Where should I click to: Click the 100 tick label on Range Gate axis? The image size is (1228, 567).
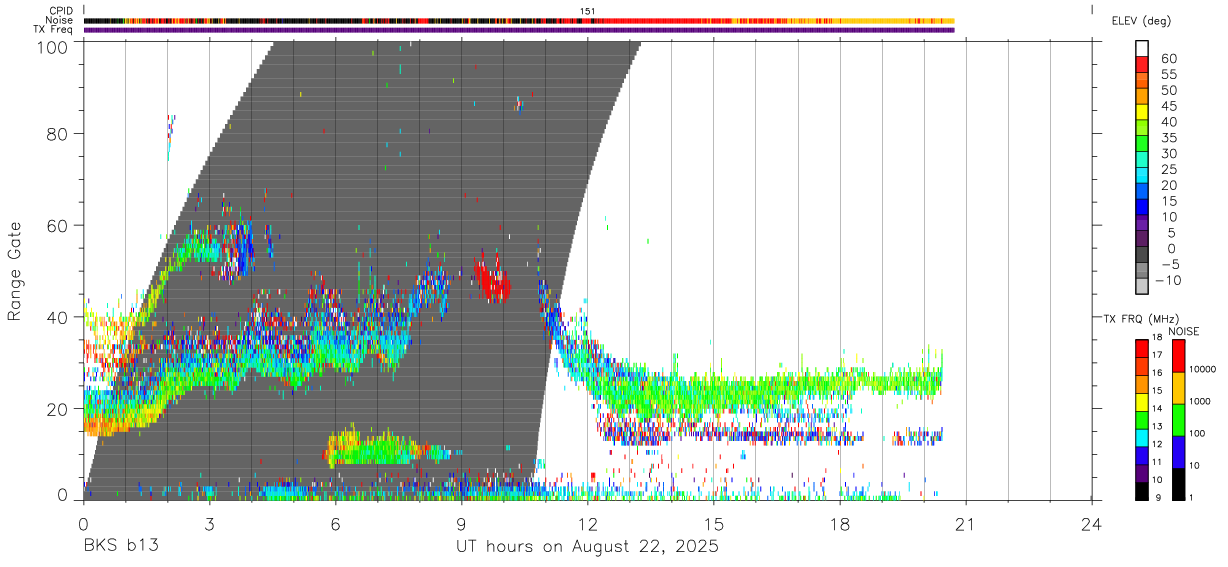(52, 46)
